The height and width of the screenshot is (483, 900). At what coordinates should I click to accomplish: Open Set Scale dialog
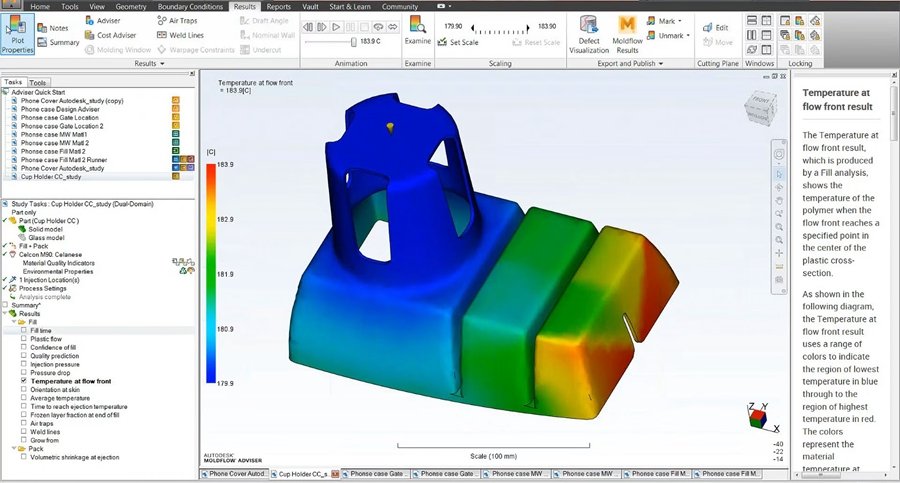(457, 42)
